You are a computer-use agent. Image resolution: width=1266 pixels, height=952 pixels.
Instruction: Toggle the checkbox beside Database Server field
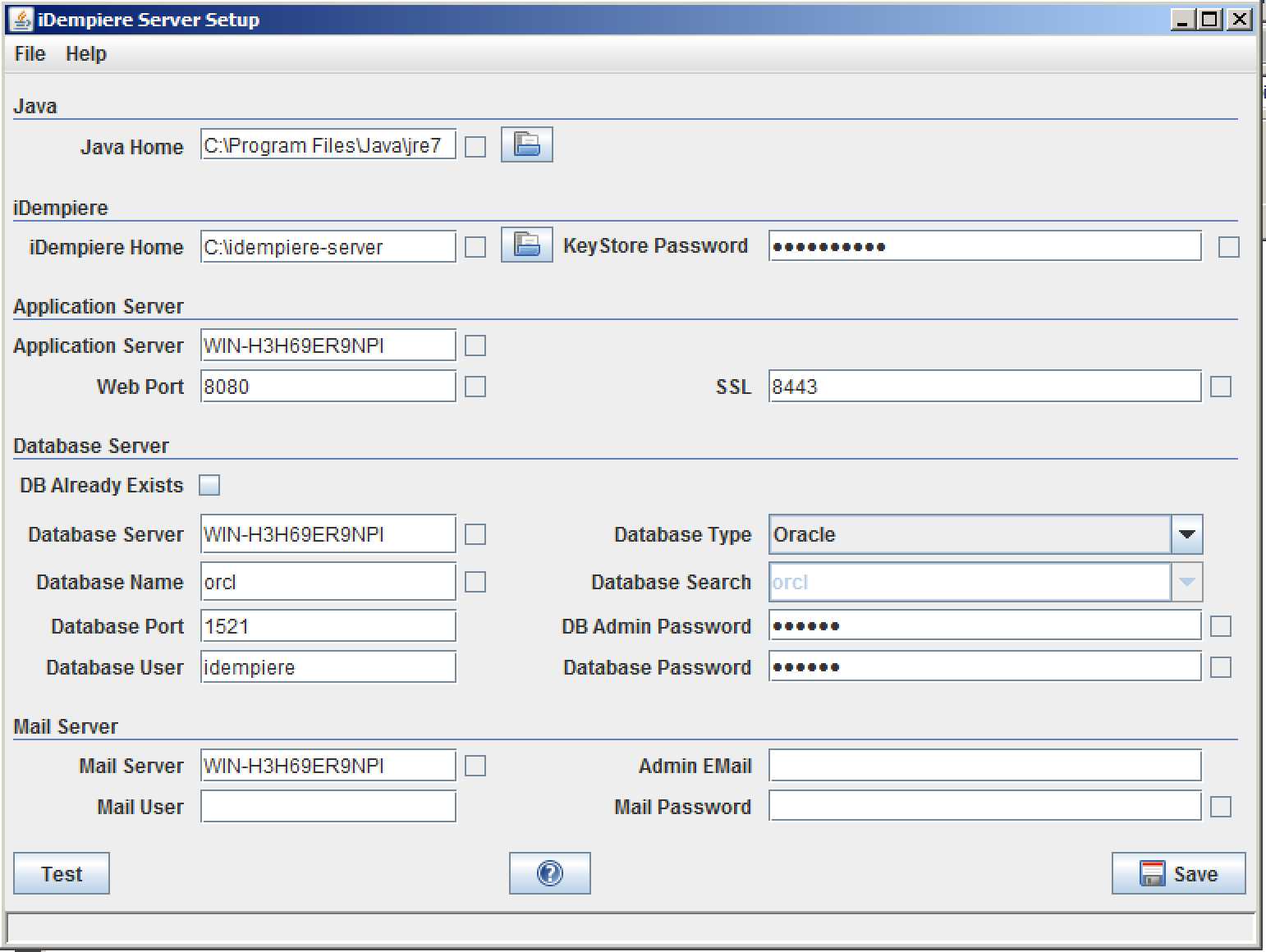coord(475,534)
